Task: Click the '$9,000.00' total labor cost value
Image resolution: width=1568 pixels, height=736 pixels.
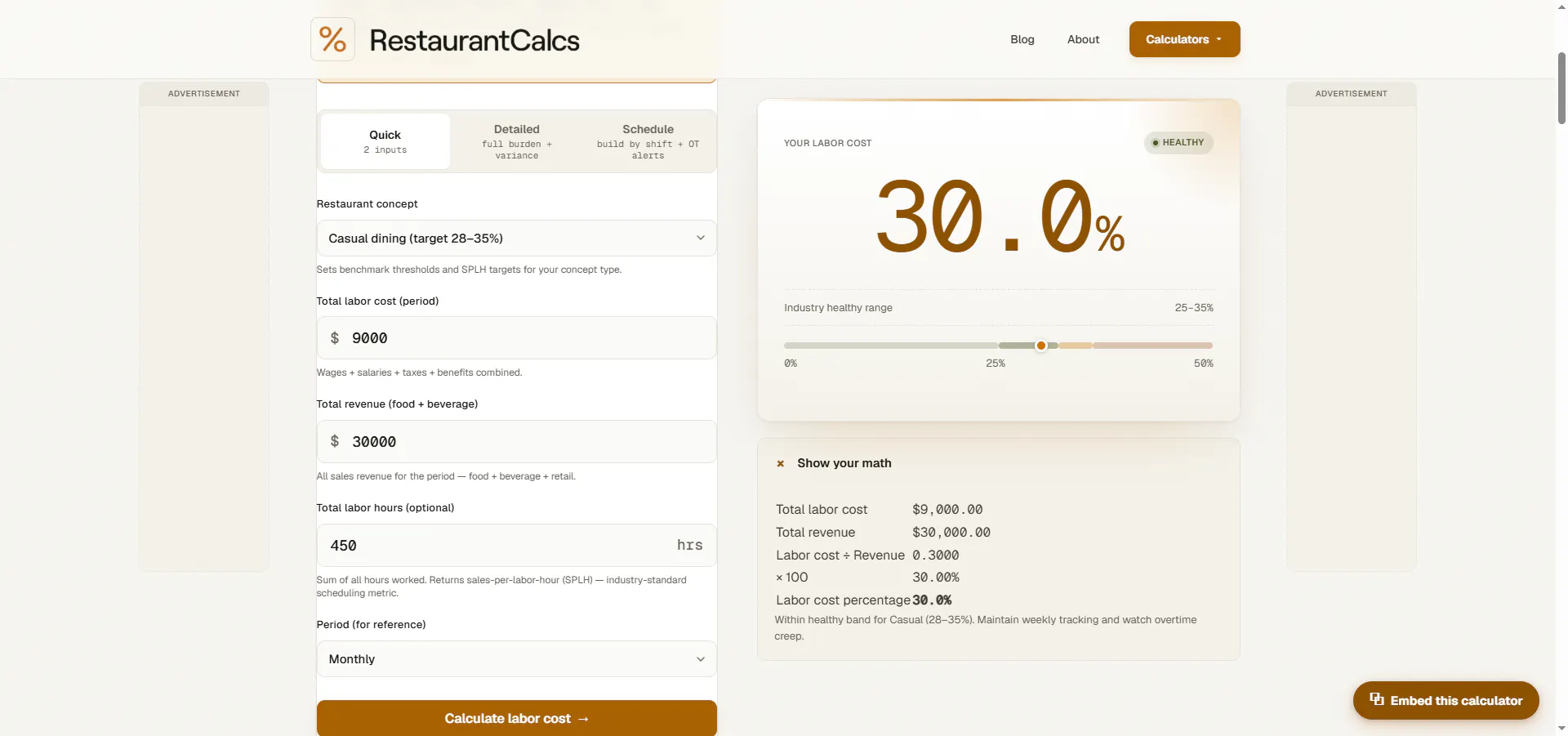Action: coord(947,510)
